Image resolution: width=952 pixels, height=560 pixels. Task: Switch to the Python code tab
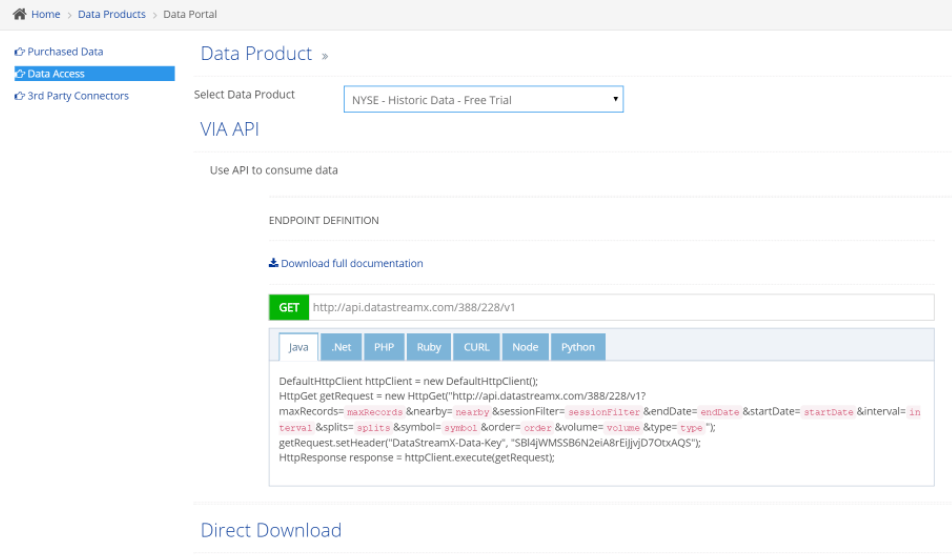pyautogui.click(x=578, y=347)
